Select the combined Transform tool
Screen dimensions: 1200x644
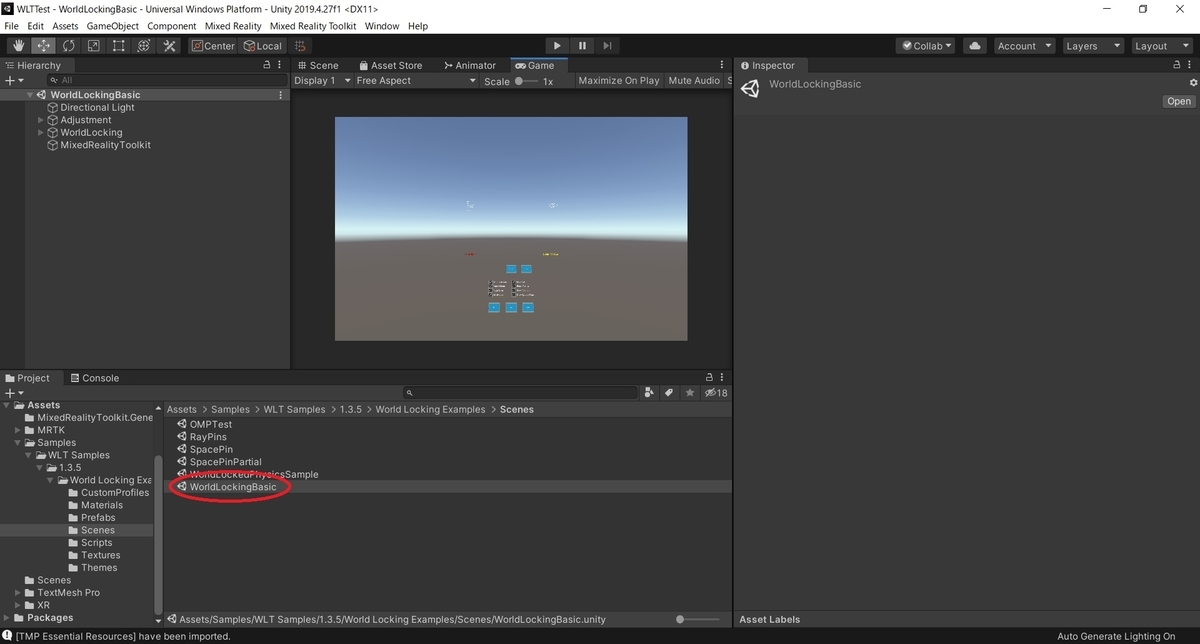tap(143, 46)
